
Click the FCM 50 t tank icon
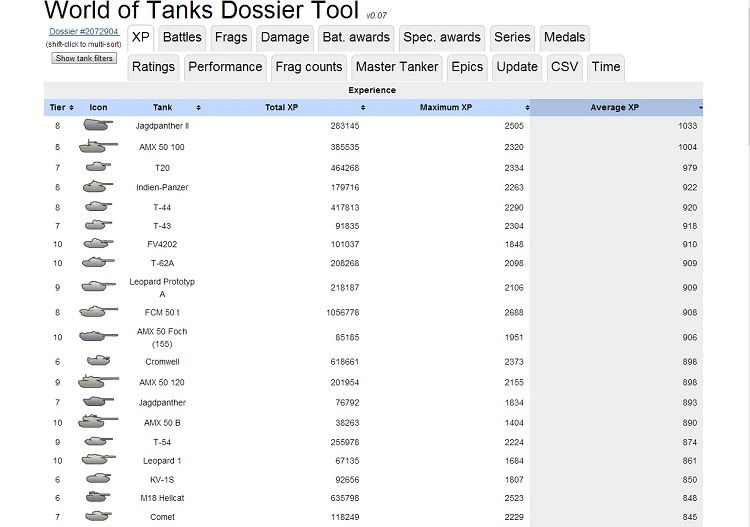coord(98,312)
